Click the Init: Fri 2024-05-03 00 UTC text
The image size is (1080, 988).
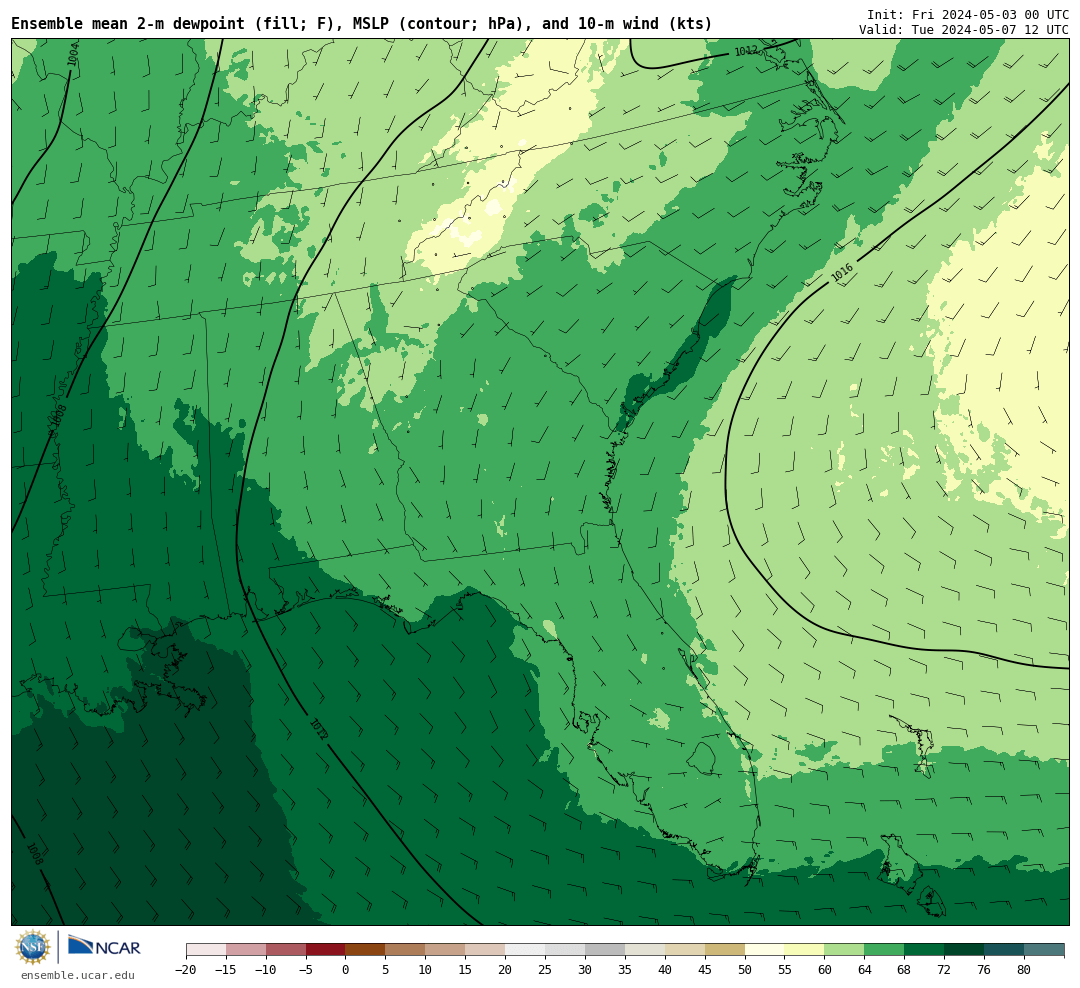(x=968, y=15)
